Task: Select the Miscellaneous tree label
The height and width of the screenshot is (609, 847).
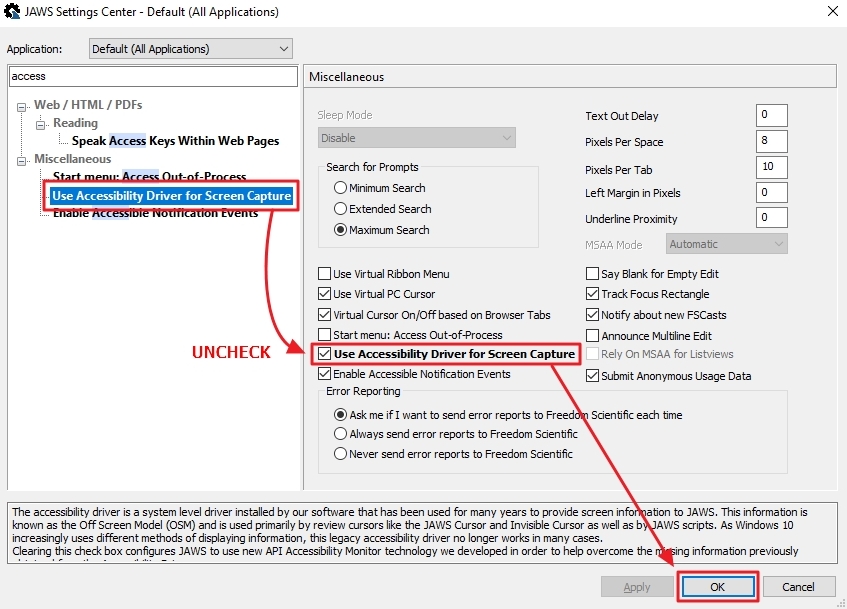Action: click(72, 159)
